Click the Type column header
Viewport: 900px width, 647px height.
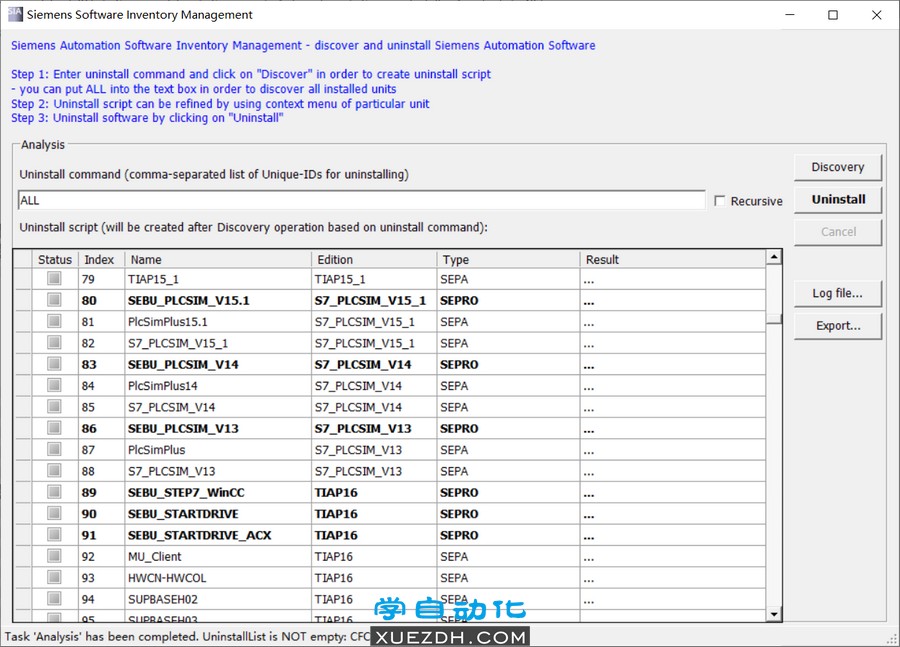[x=509, y=259]
